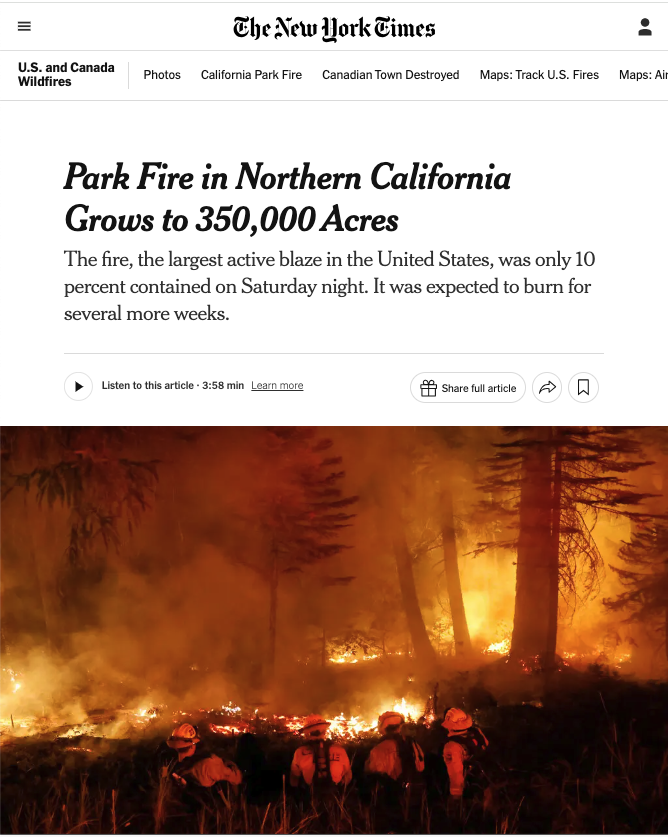This screenshot has width=668, height=837.
Task: Play the article audio
Action: point(78,387)
